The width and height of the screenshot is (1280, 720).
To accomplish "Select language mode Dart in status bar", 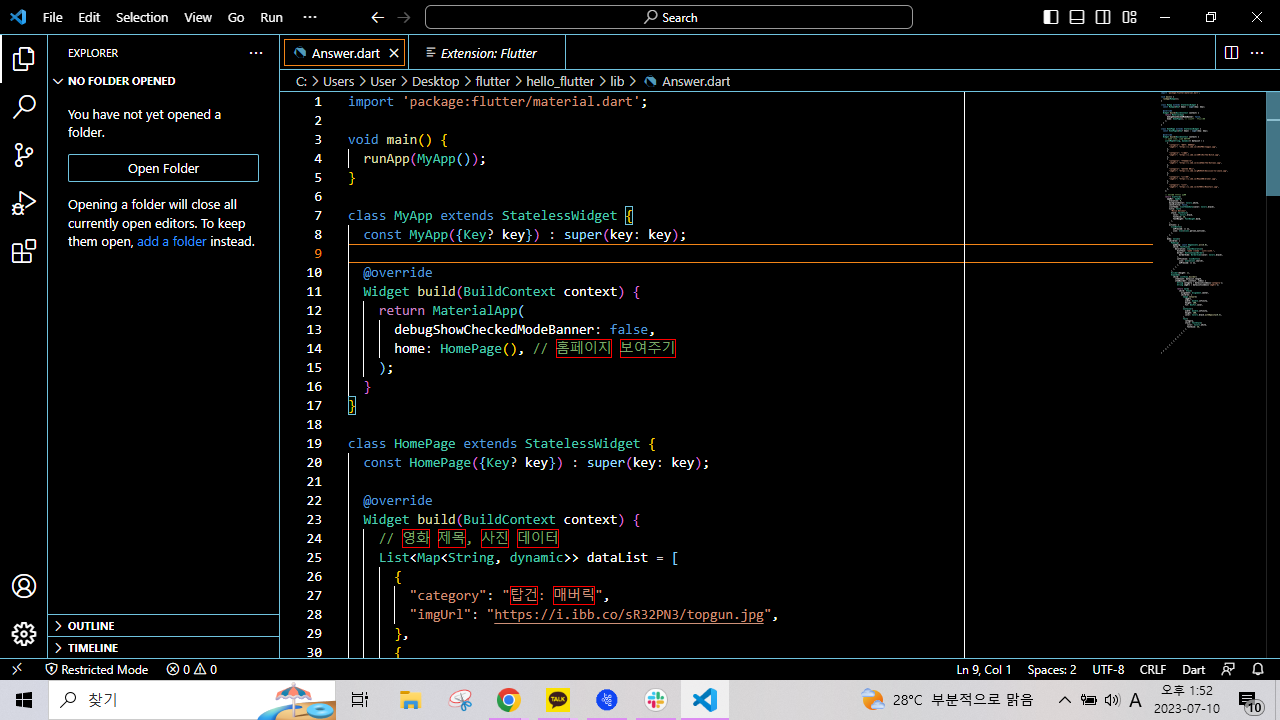I will point(1194,669).
